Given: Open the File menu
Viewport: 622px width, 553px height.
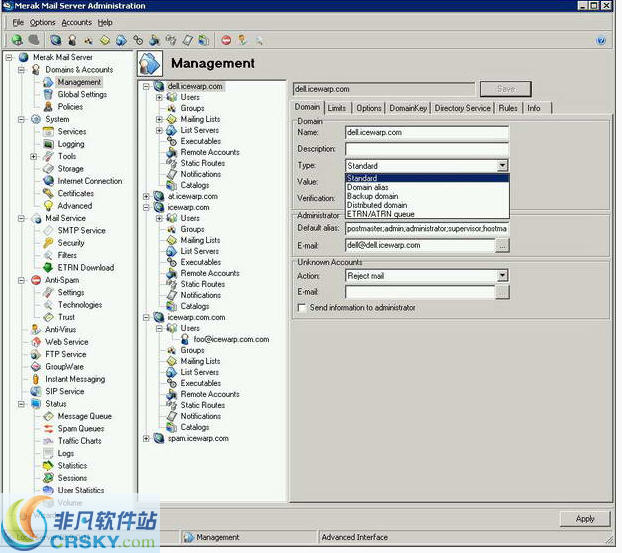Looking at the screenshot, I should [18, 23].
